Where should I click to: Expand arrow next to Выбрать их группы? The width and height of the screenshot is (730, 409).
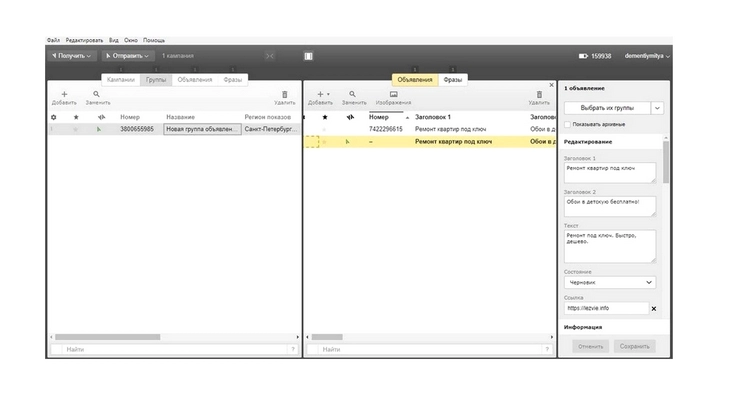657,106
